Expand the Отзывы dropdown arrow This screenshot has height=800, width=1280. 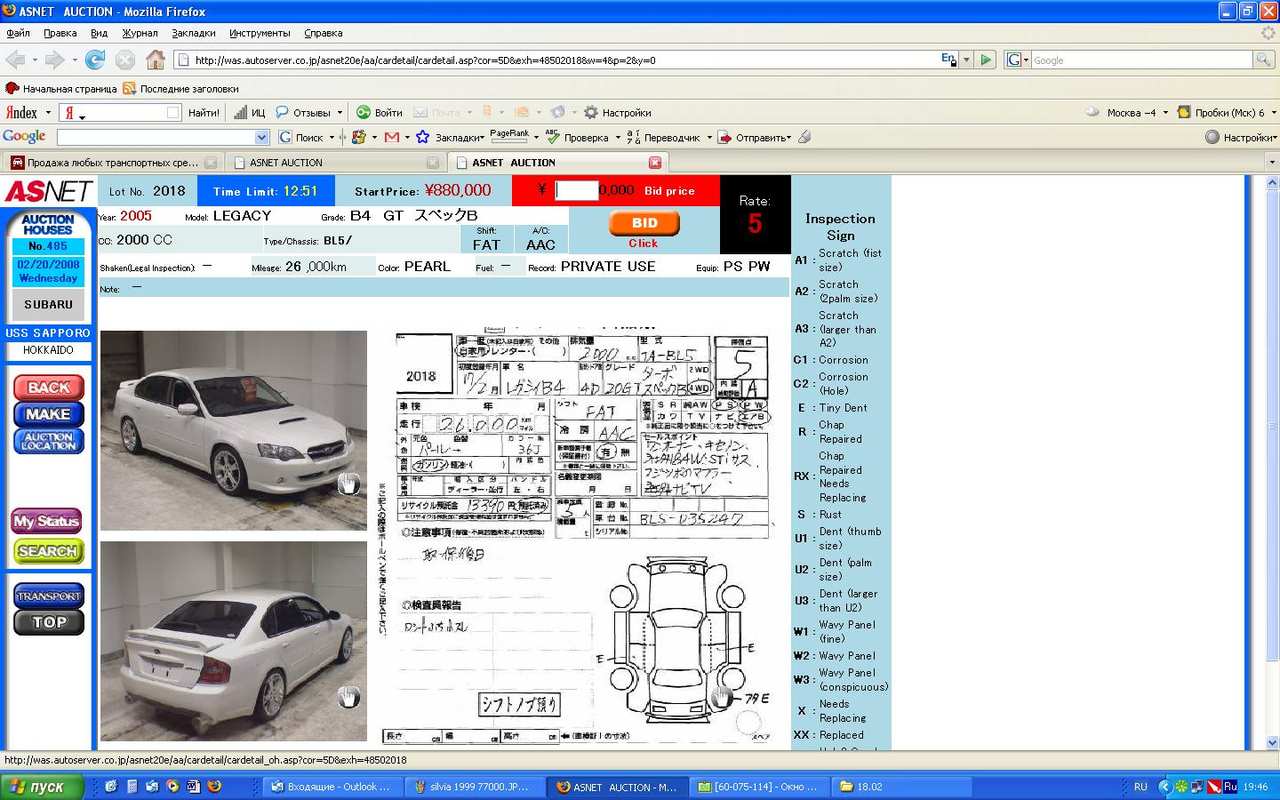click(x=340, y=113)
